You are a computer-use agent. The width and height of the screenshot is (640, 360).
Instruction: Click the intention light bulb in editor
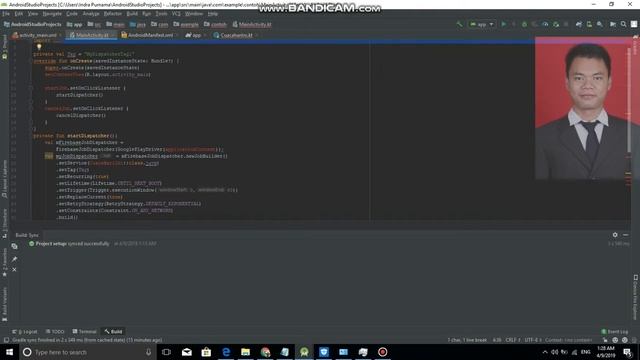point(39,47)
